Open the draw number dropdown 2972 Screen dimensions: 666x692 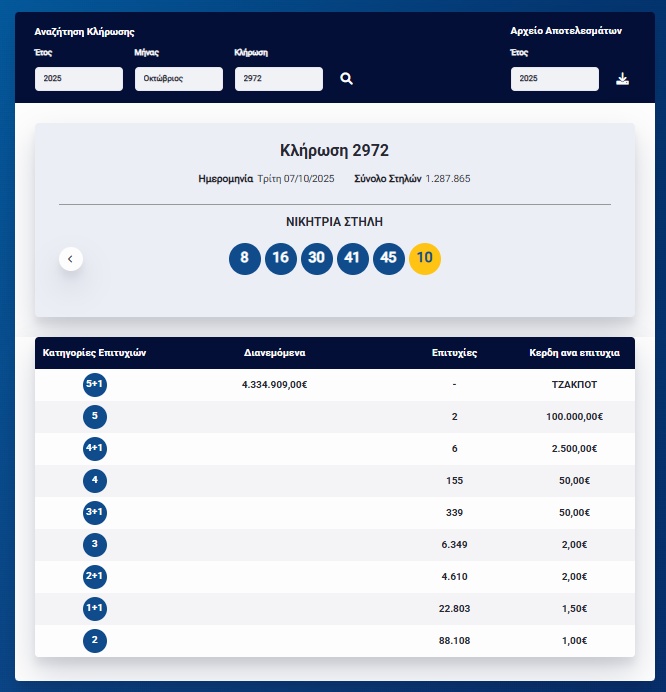(278, 79)
